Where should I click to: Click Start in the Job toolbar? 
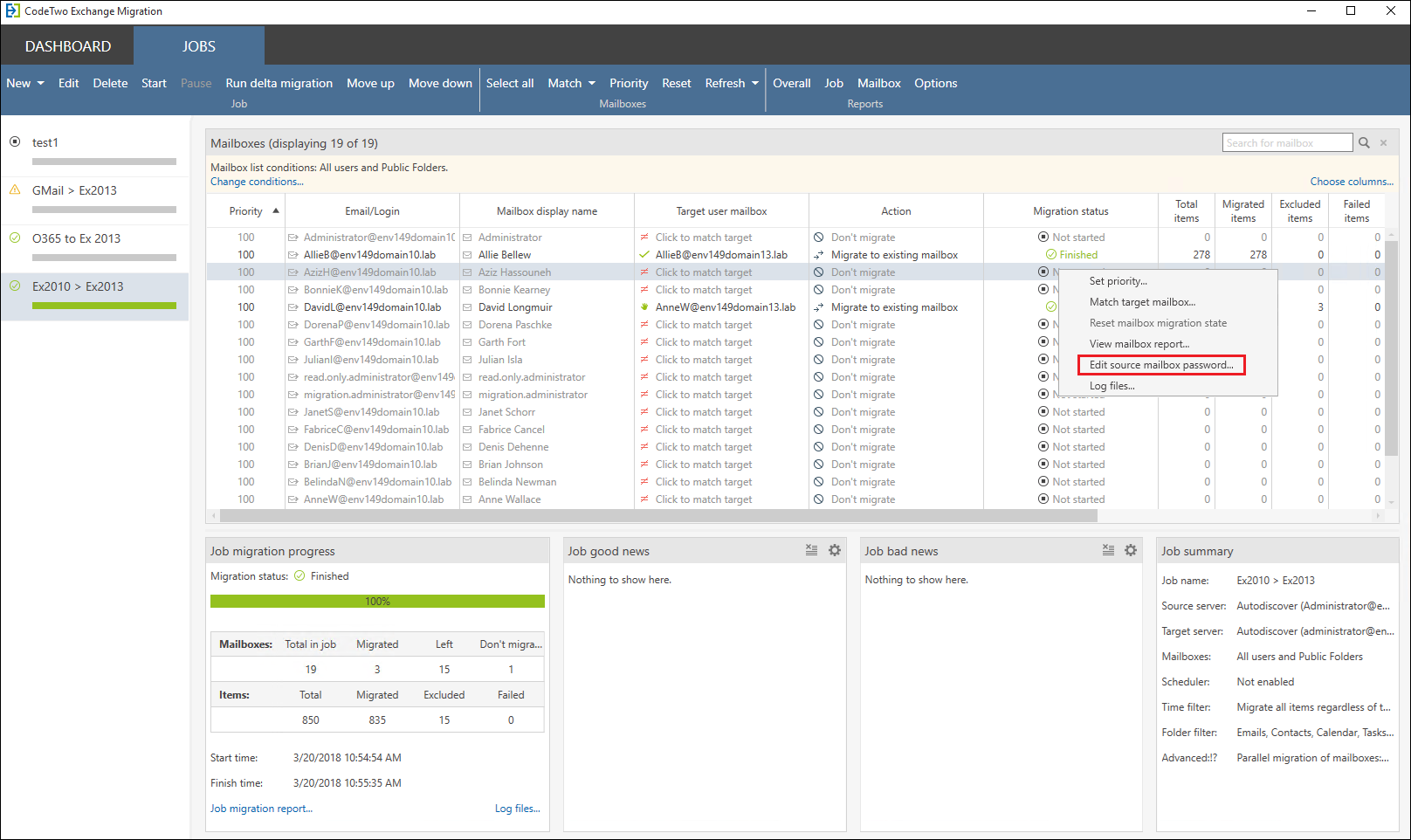tap(154, 83)
